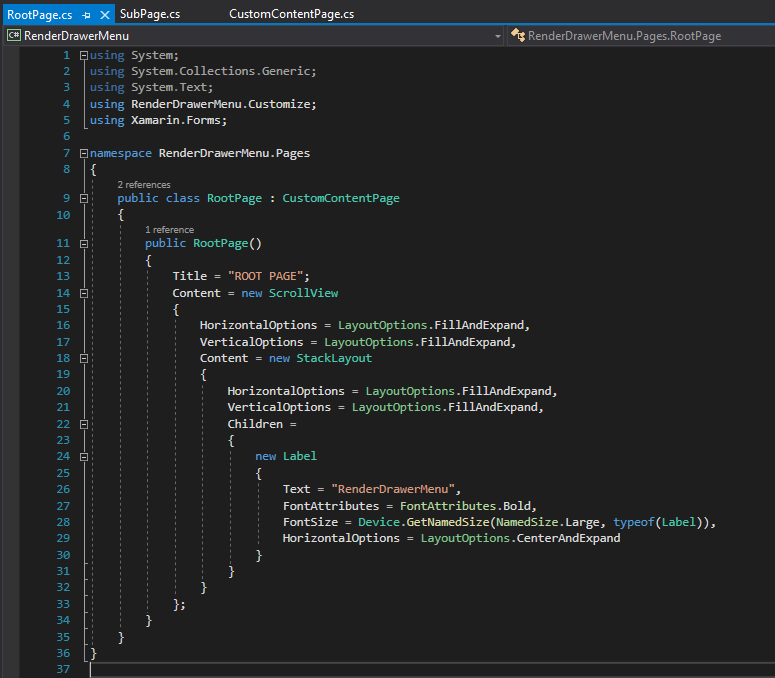The height and width of the screenshot is (678, 775).
Task: Pin the RootPage.cs tab
Action: (86, 15)
